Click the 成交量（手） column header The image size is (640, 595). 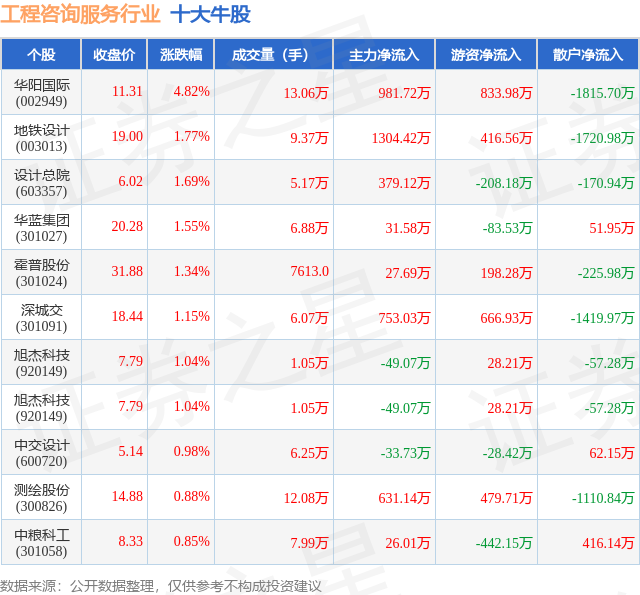(274, 54)
